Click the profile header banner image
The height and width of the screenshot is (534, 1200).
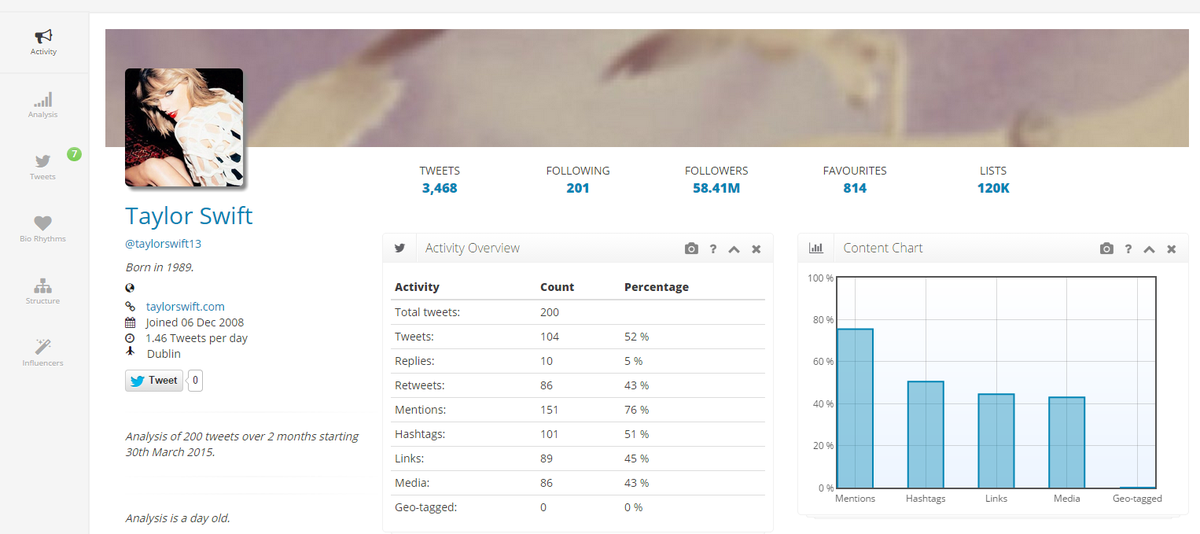[x=648, y=88]
